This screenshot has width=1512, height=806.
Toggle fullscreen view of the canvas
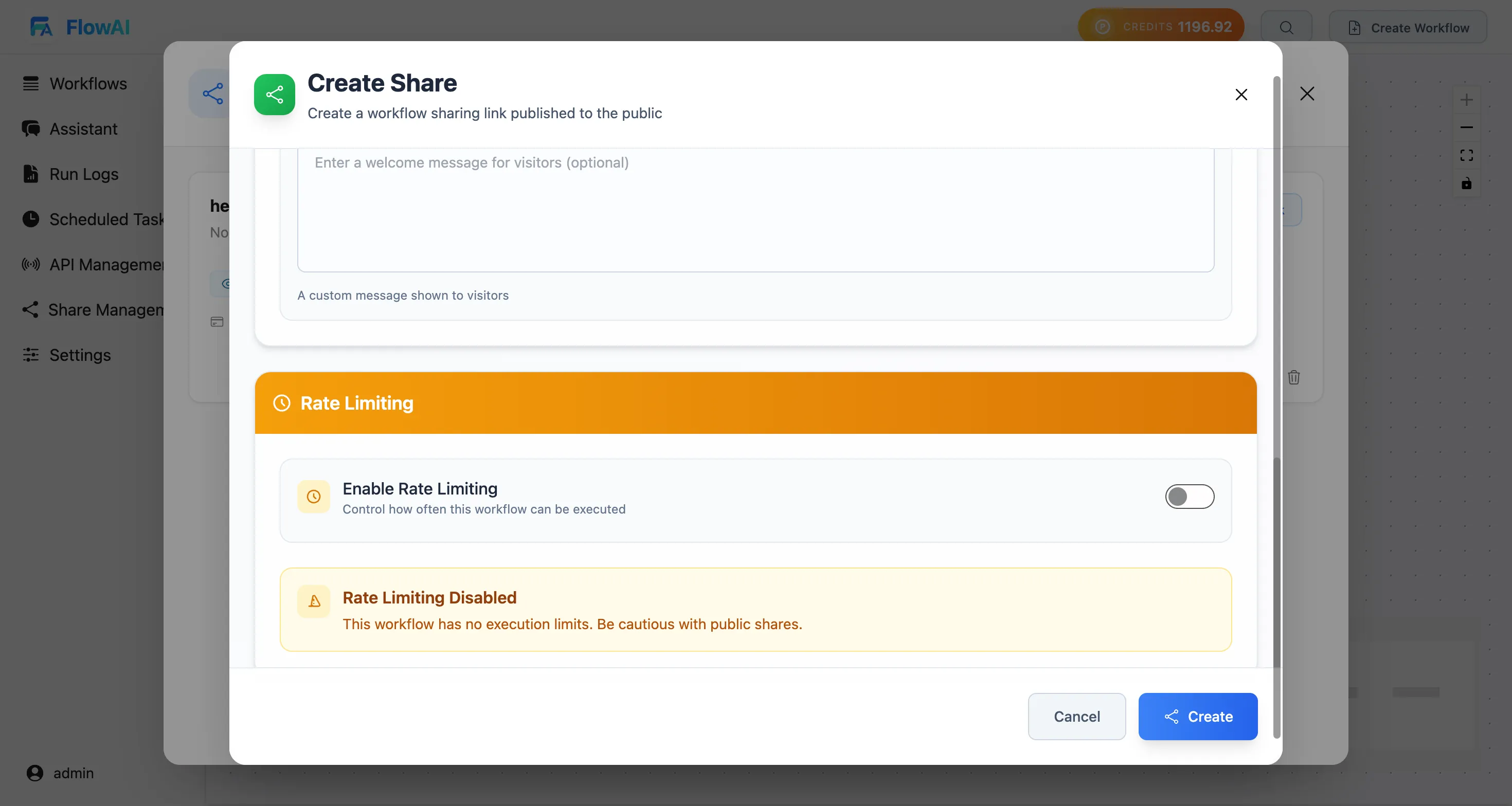(1466, 155)
